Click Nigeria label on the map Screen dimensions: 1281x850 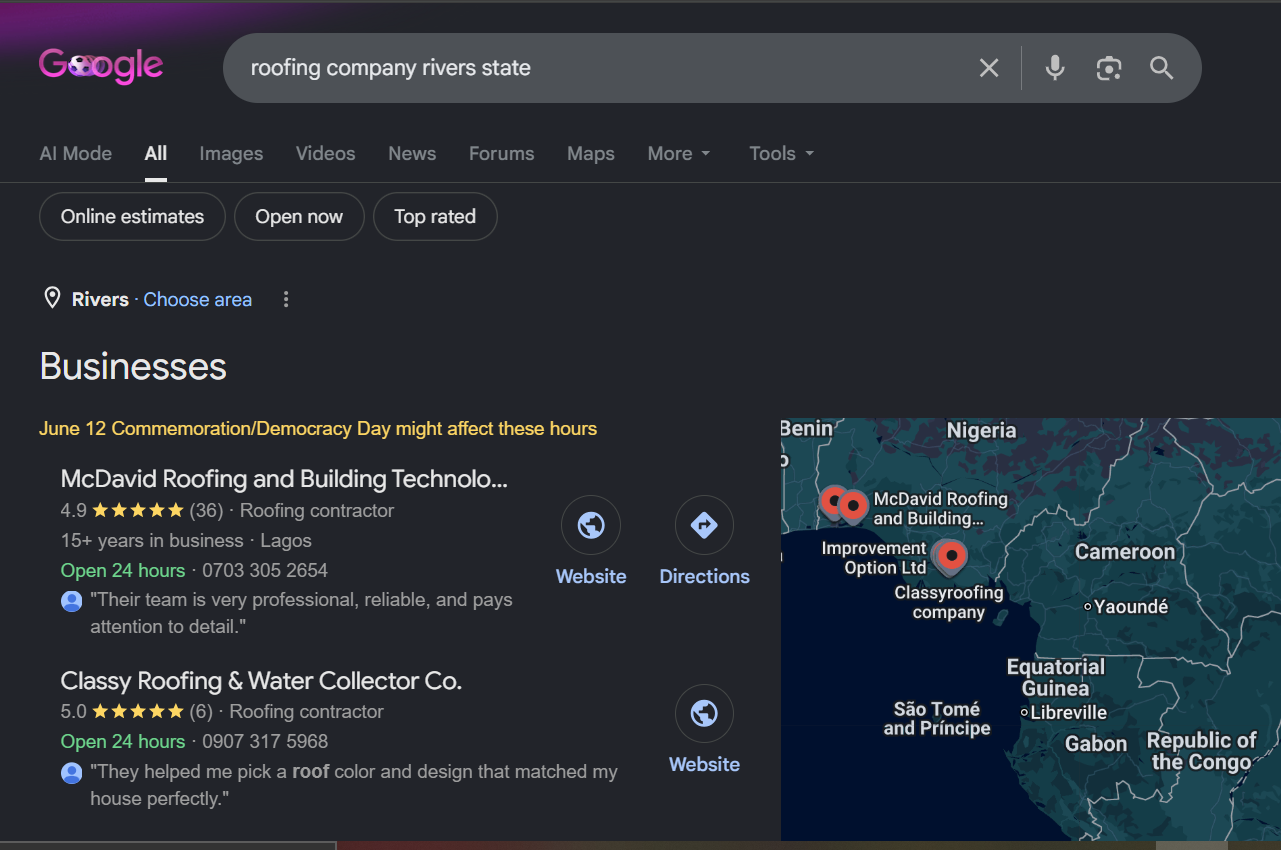pyautogui.click(x=981, y=430)
